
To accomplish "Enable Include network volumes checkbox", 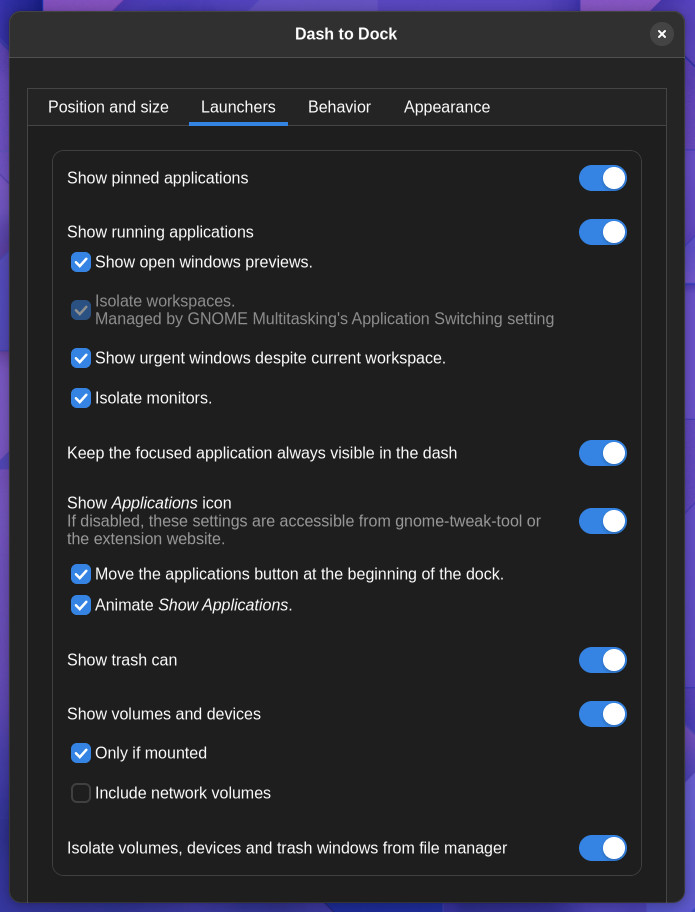I will [81, 793].
